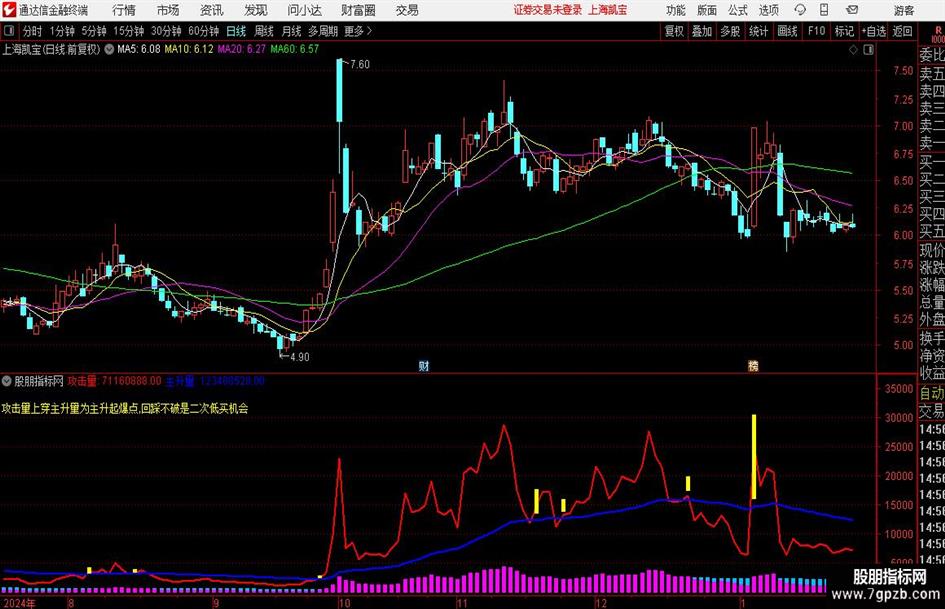Open the 版面 menu
The height and width of the screenshot is (609, 945).
(x=707, y=10)
